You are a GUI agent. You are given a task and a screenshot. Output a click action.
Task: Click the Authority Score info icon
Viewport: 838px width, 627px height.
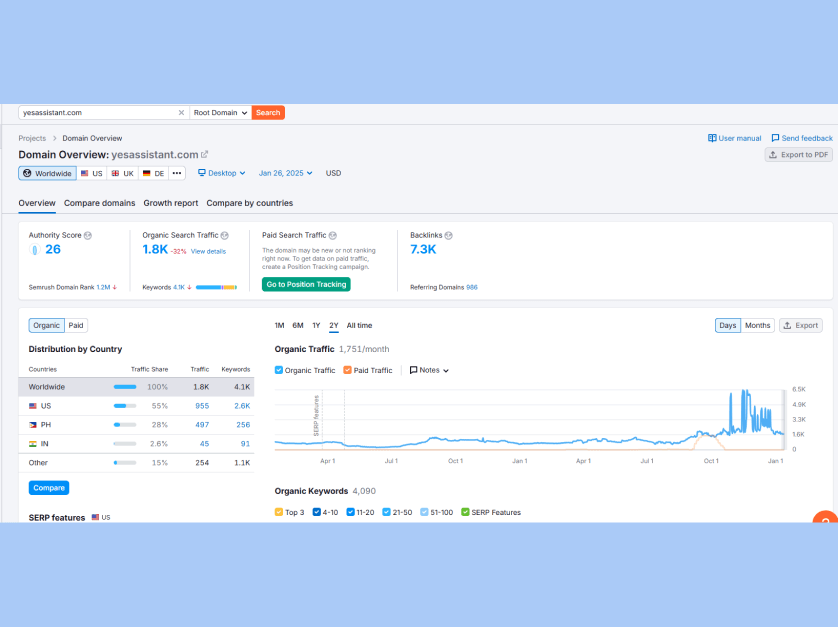[88, 236]
